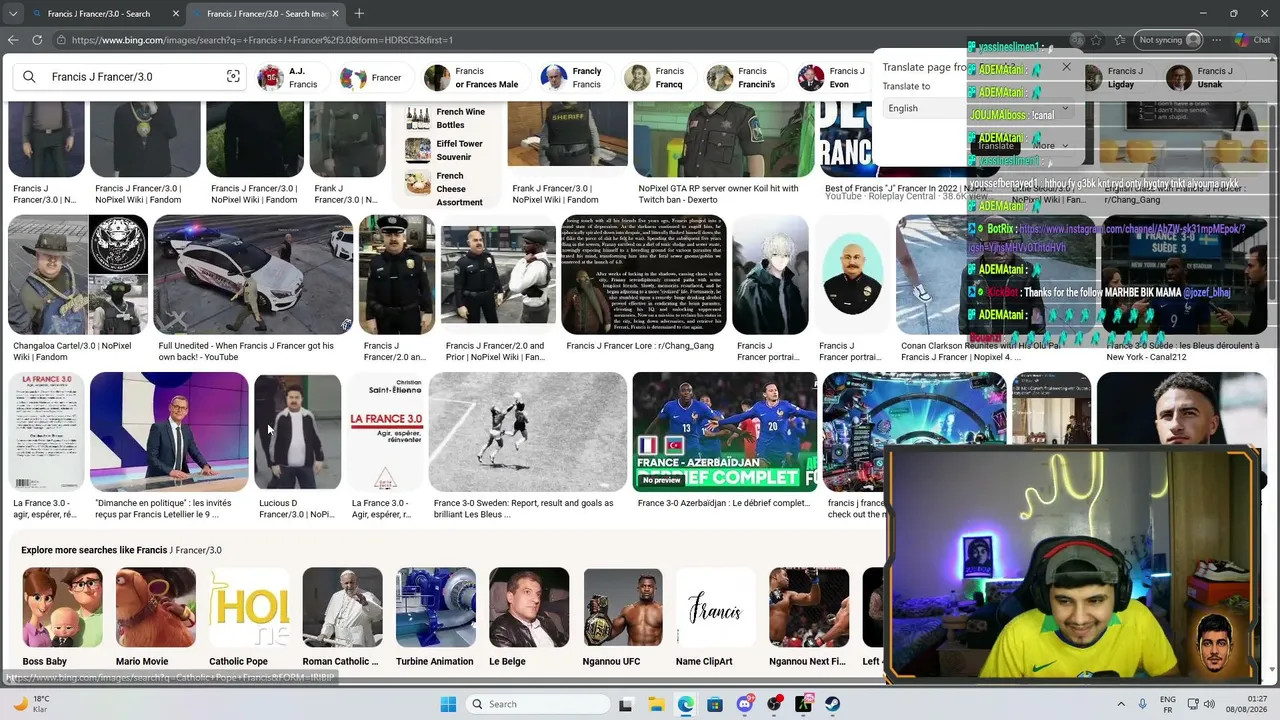1280x720 pixels.
Task: Switch to the first Francis J Francer/3.0 - Search tab
Action: 99,14
